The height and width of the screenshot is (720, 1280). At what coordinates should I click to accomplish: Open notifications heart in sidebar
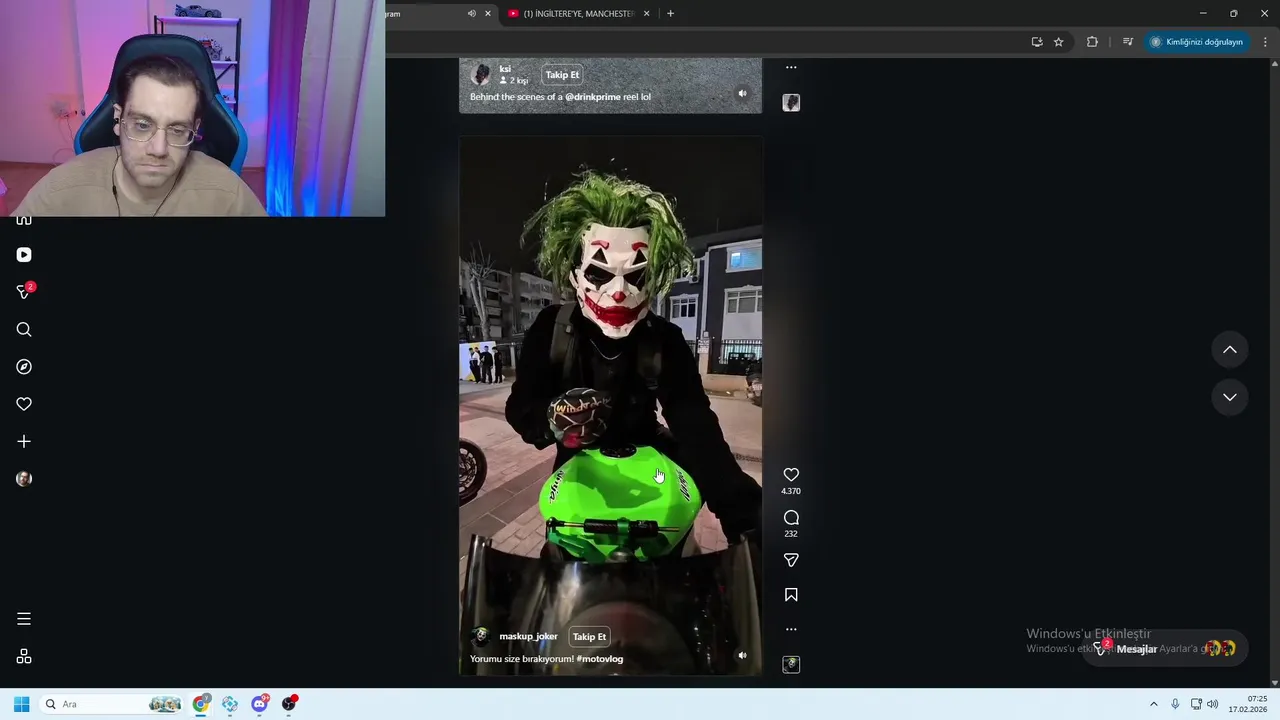tap(24, 404)
